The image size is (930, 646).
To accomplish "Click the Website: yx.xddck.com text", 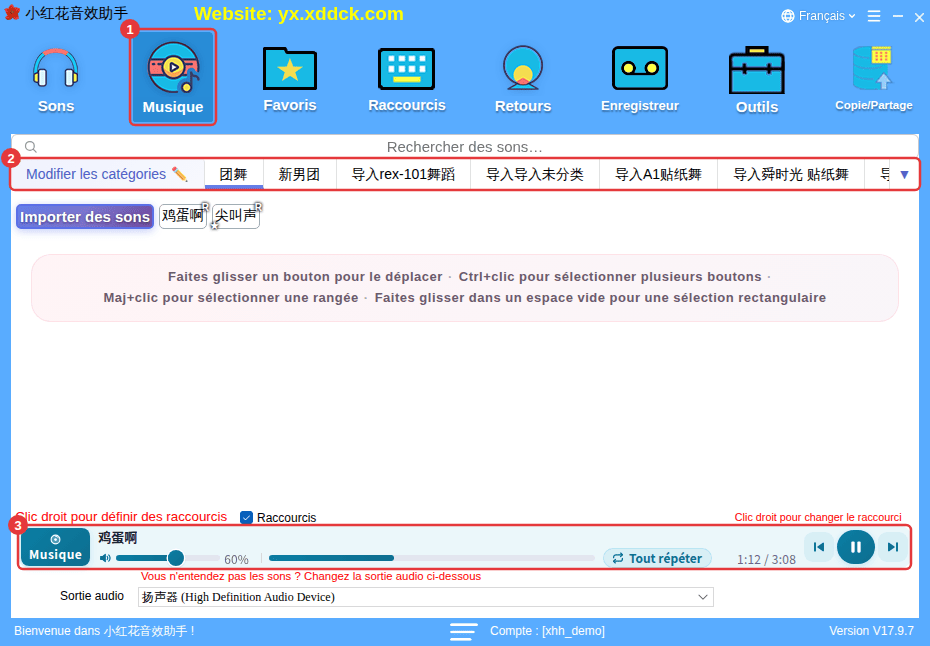I will [299, 14].
